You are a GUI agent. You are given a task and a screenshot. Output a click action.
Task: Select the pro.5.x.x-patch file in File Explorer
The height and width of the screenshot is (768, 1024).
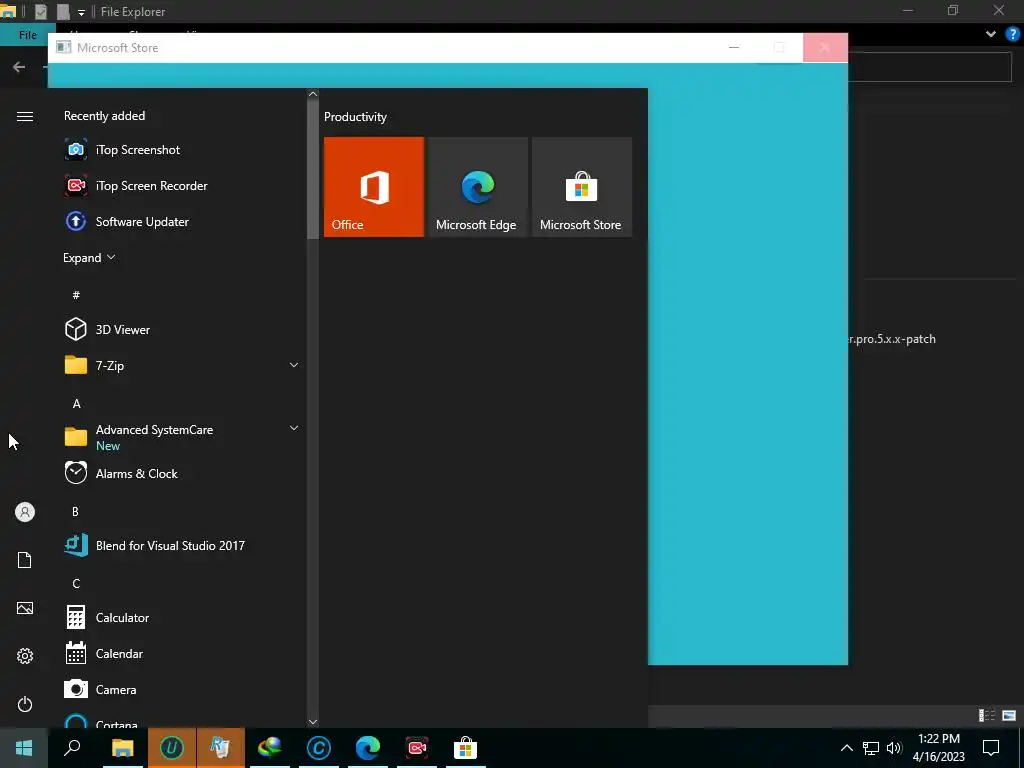click(x=892, y=339)
